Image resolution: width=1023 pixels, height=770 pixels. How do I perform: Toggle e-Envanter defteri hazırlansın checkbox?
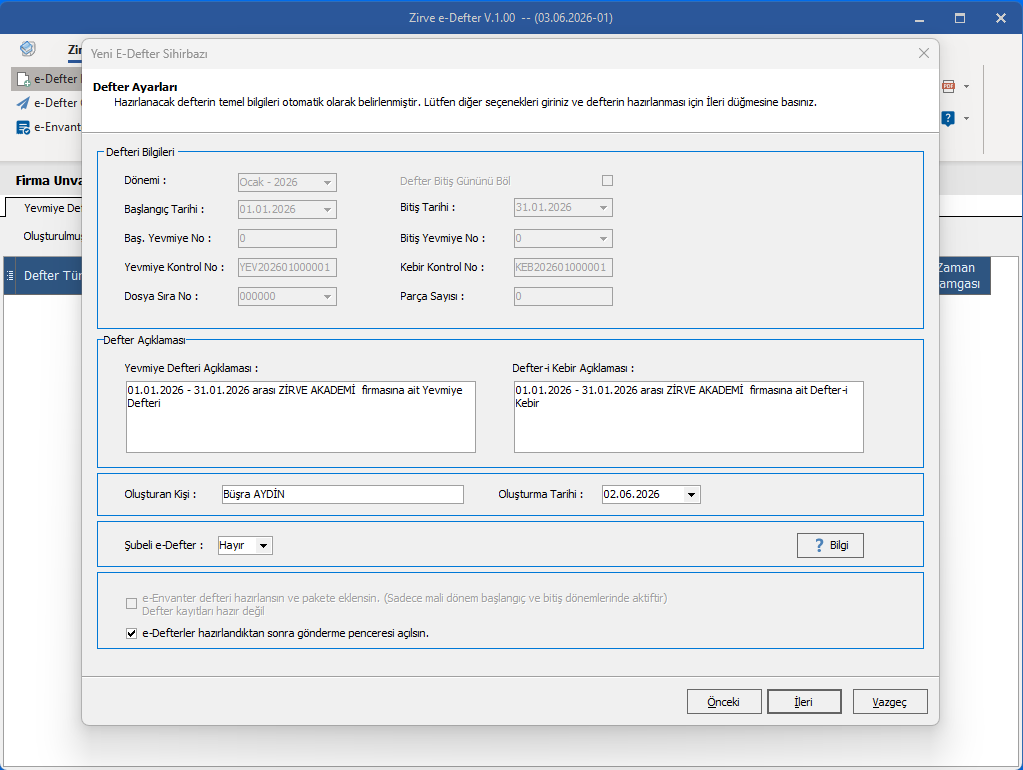pos(131,604)
